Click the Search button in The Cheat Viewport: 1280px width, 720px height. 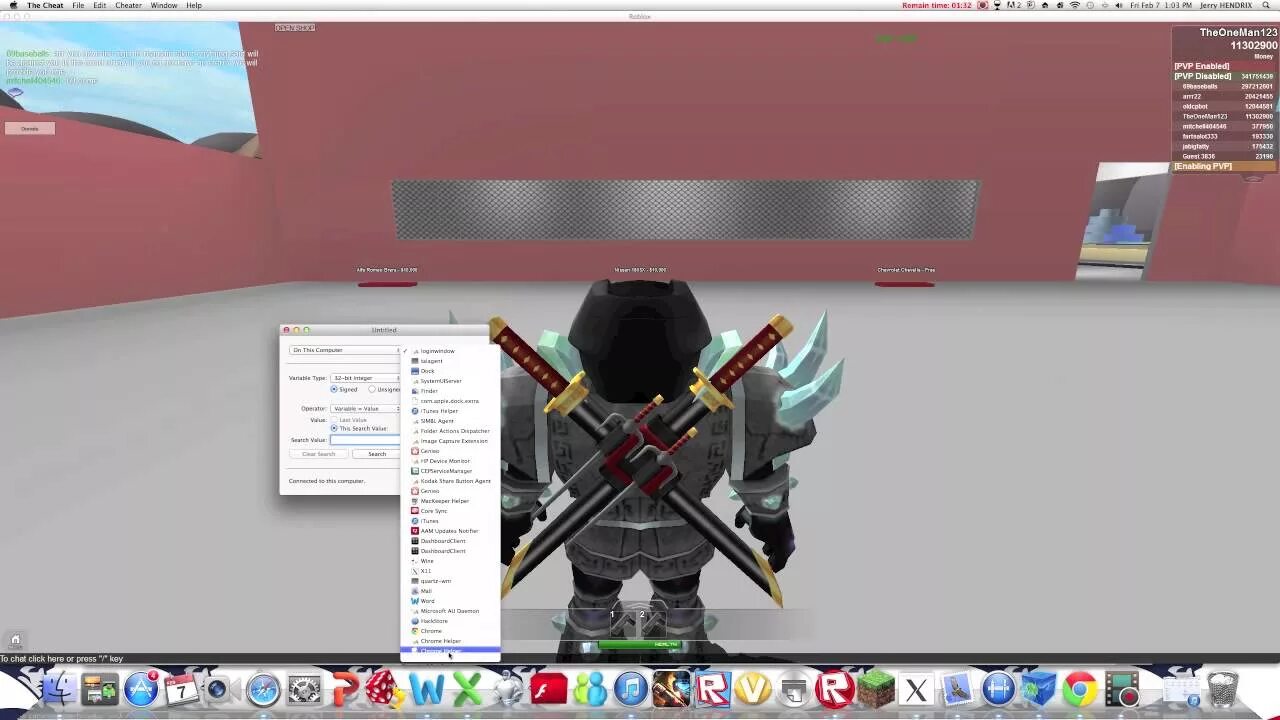pos(377,454)
